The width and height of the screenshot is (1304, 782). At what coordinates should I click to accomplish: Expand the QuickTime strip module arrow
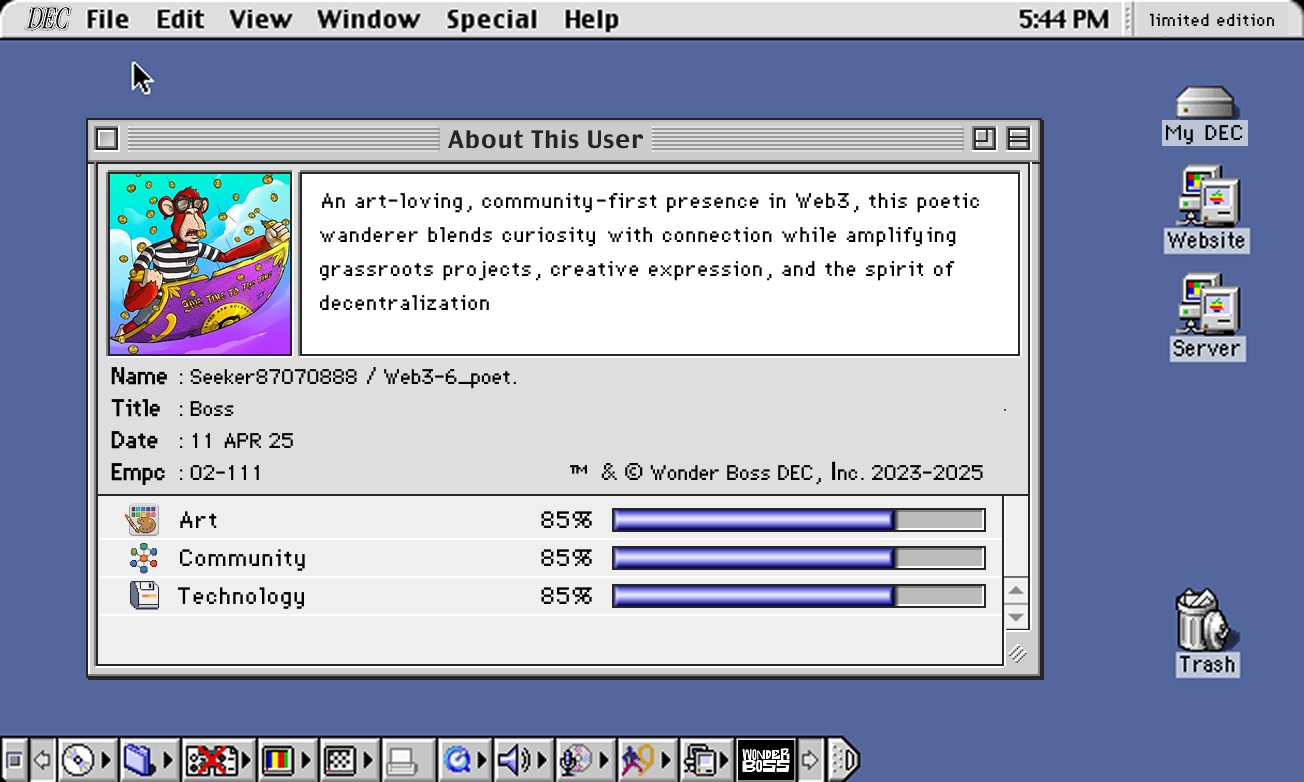coord(483,761)
